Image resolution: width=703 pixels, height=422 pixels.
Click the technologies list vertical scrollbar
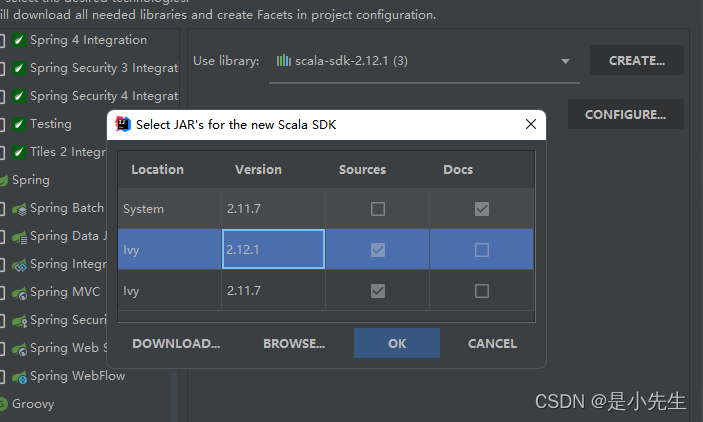[174, 396]
